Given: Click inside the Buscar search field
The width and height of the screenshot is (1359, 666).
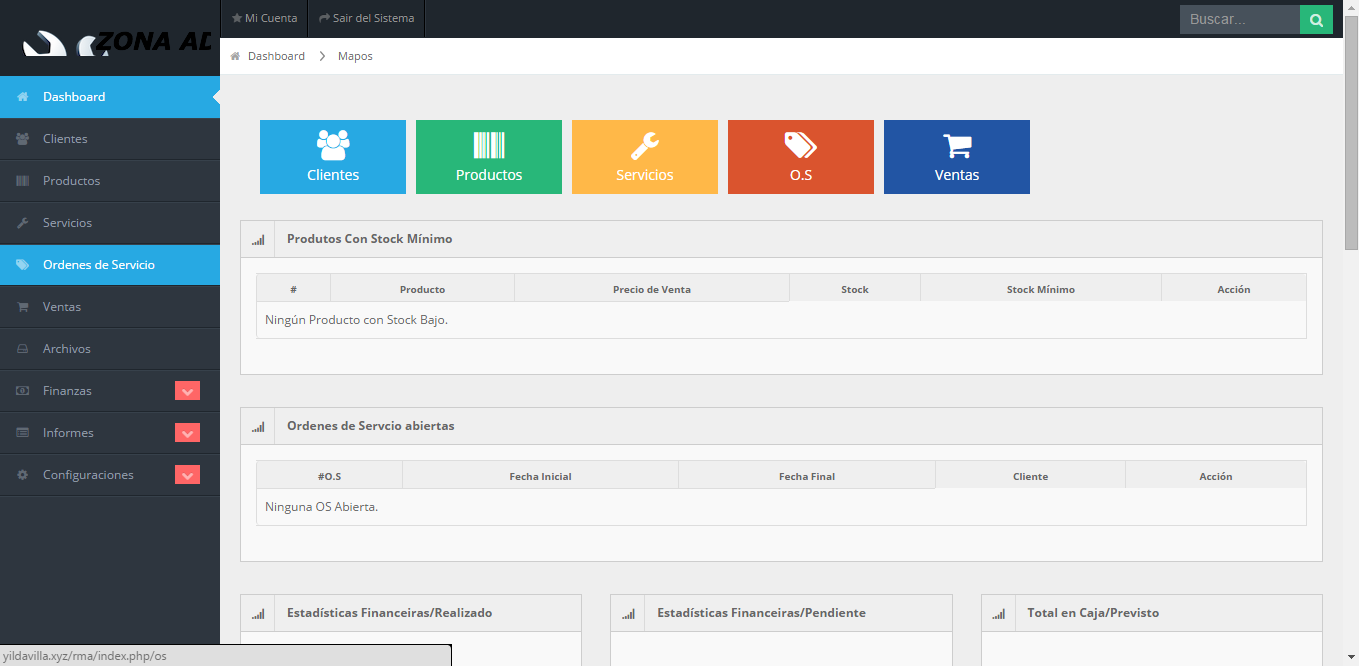Looking at the screenshot, I should click(x=1238, y=18).
